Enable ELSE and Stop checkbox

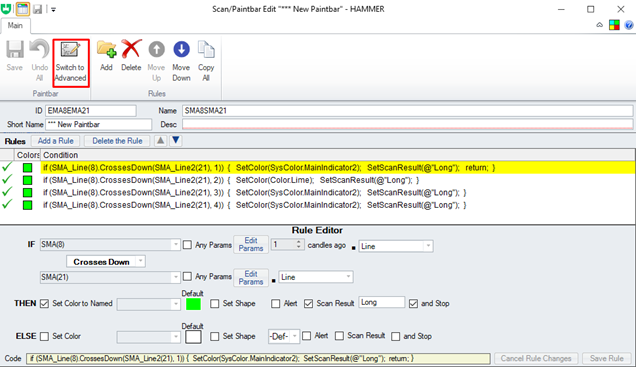[x=395, y=336]
